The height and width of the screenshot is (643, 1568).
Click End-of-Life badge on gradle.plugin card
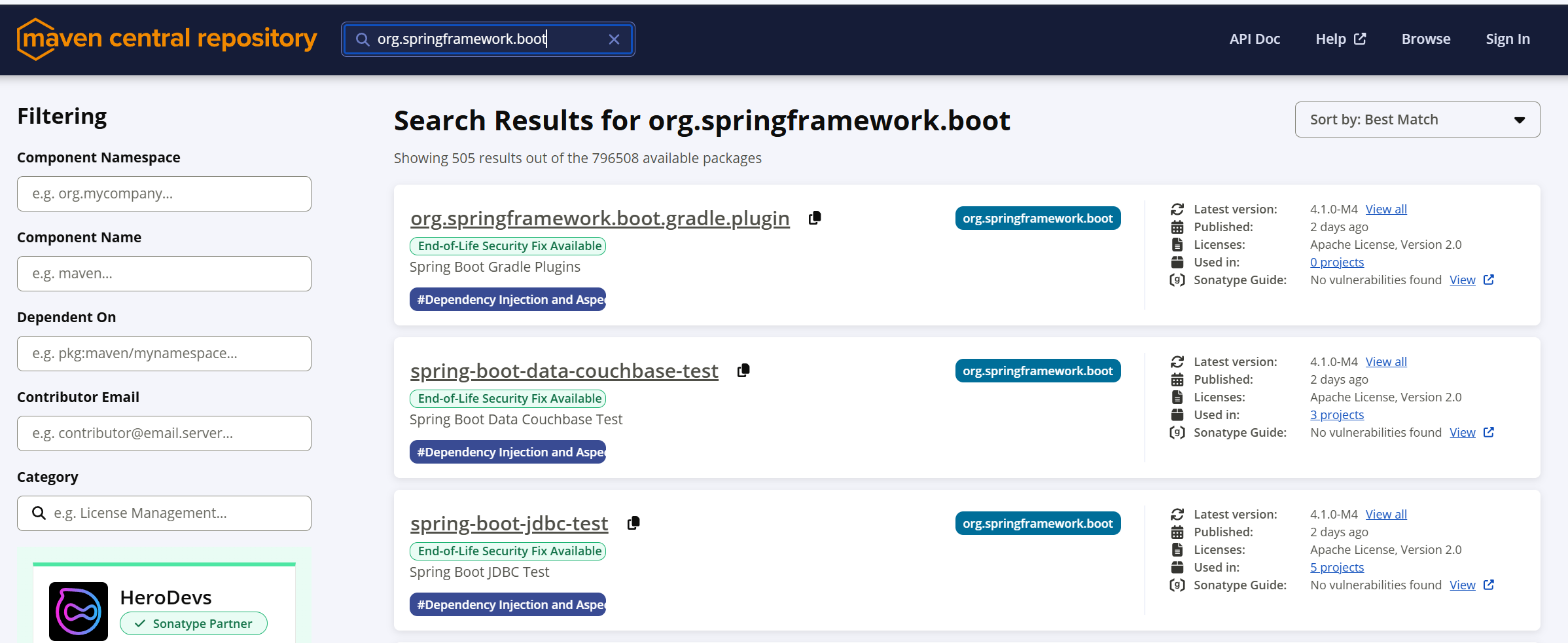tap(508, 246)
